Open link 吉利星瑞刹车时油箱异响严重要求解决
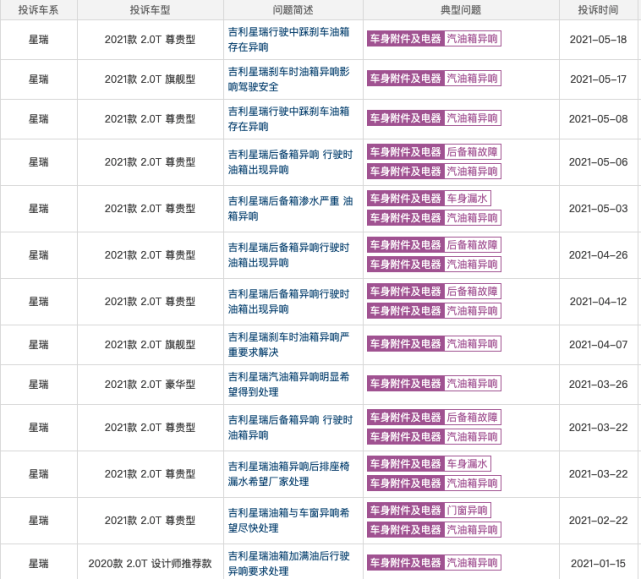The height and width of the screenshot is (579, 641). 289,344
